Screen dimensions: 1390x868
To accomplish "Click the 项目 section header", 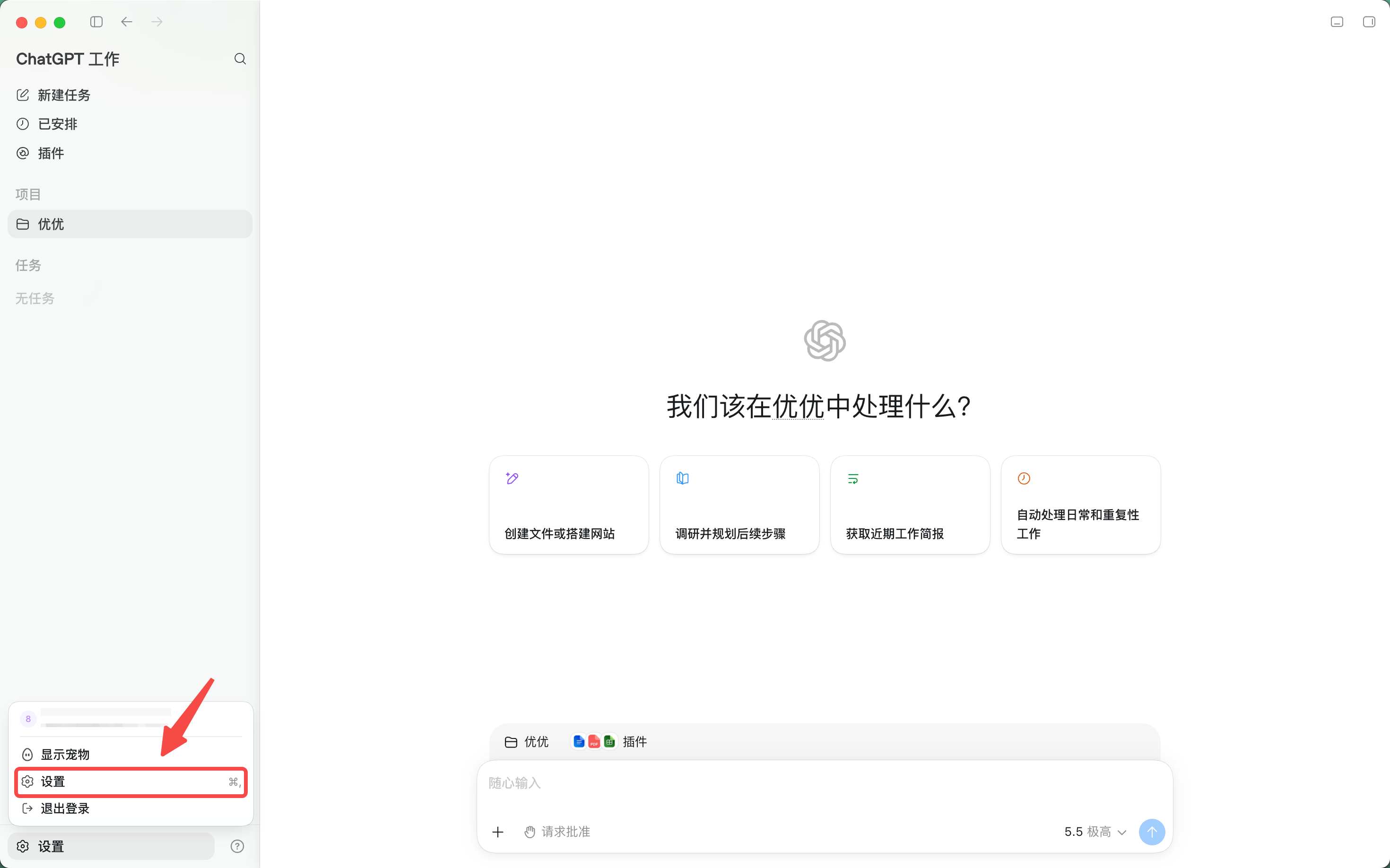I will coord(28,195).
